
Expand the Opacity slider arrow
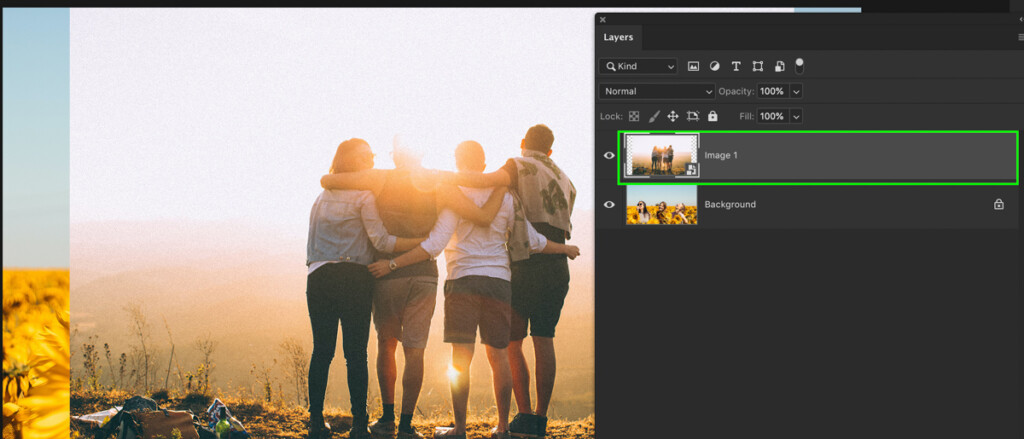796,91
